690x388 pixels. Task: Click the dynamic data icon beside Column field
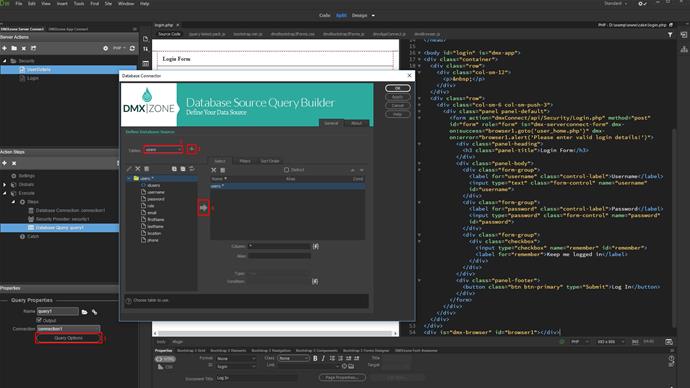(x=316, y=246)
